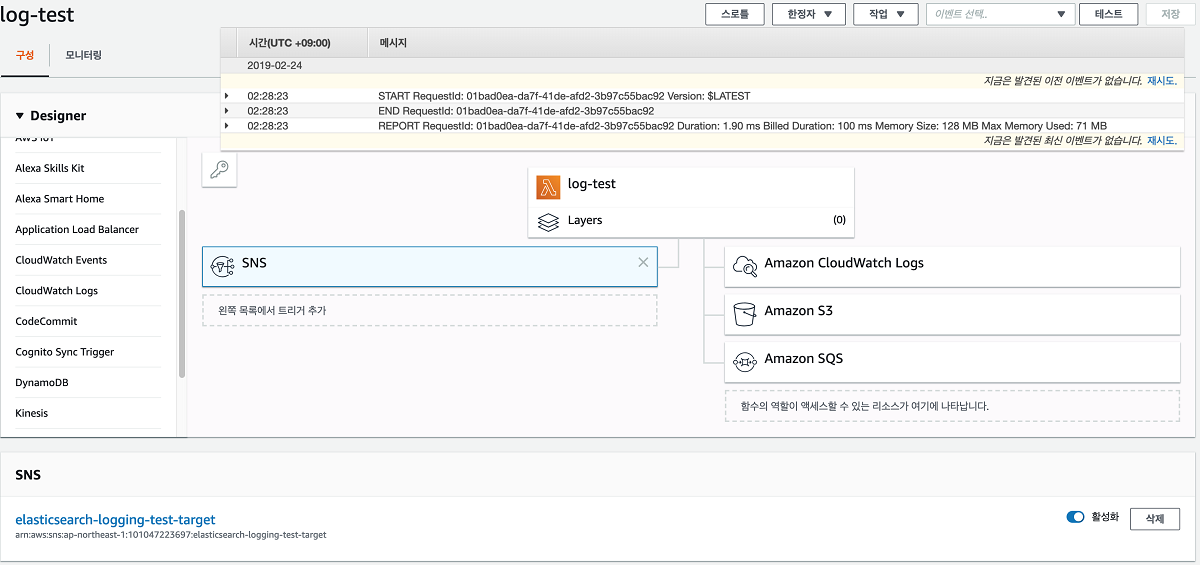Open the 작업 dropdown menu
The height and width of the screenshot is (565, 1200).
tap(885, 14)
